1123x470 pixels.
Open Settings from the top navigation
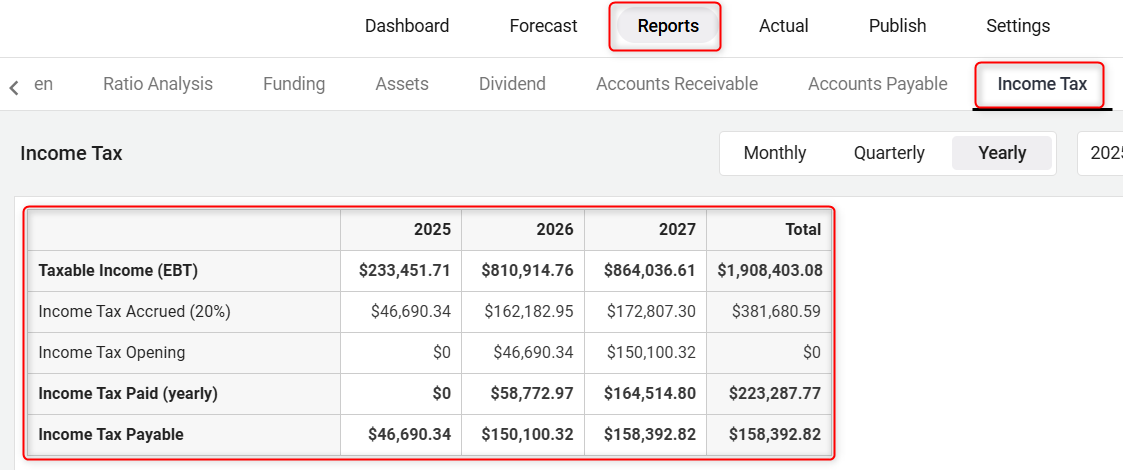click(x=1018, y=27)
